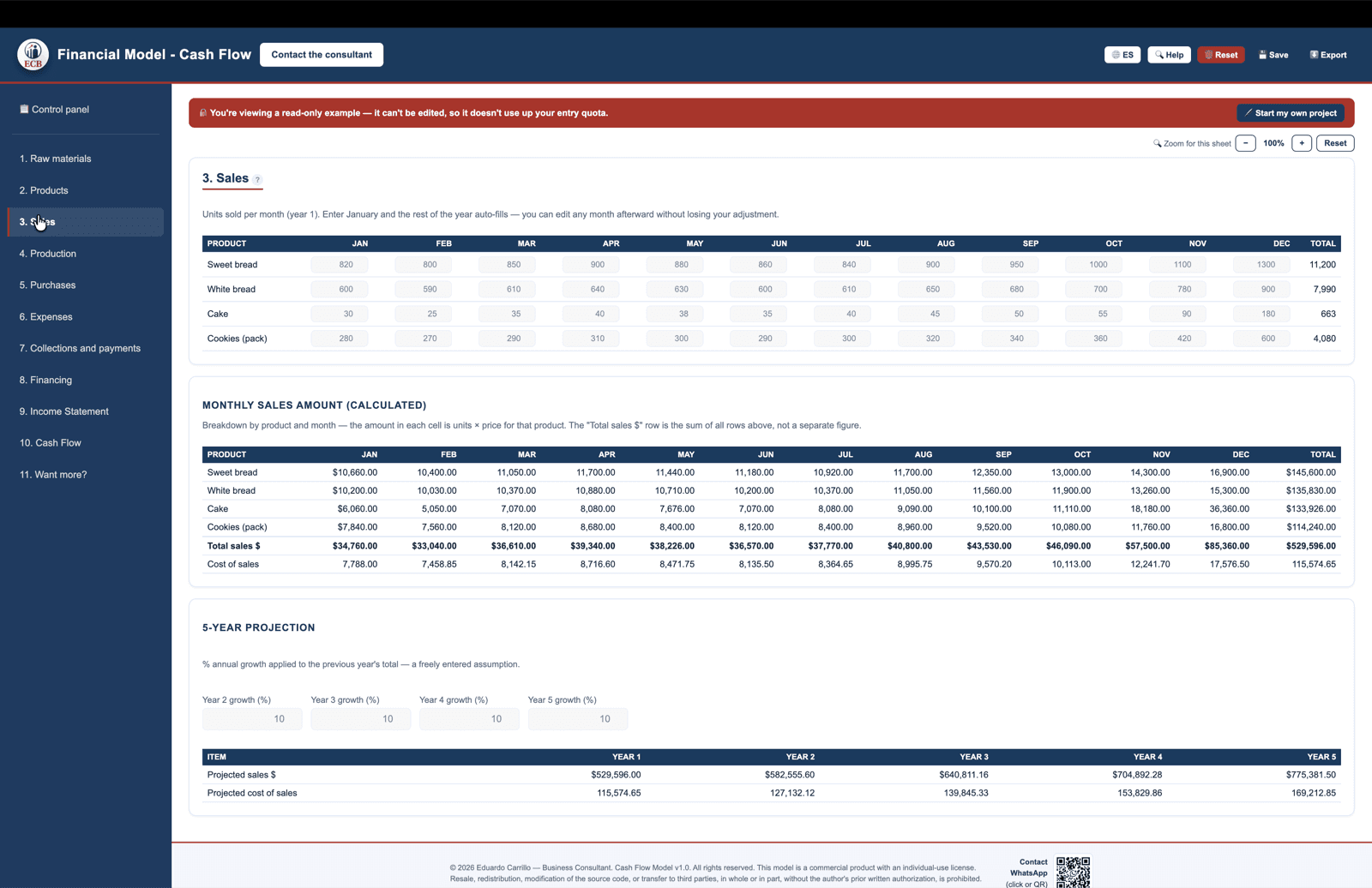Select 11. Want more? in the sidebar
The width and height of the screenshot is (1372, 888).
point(86,475)
